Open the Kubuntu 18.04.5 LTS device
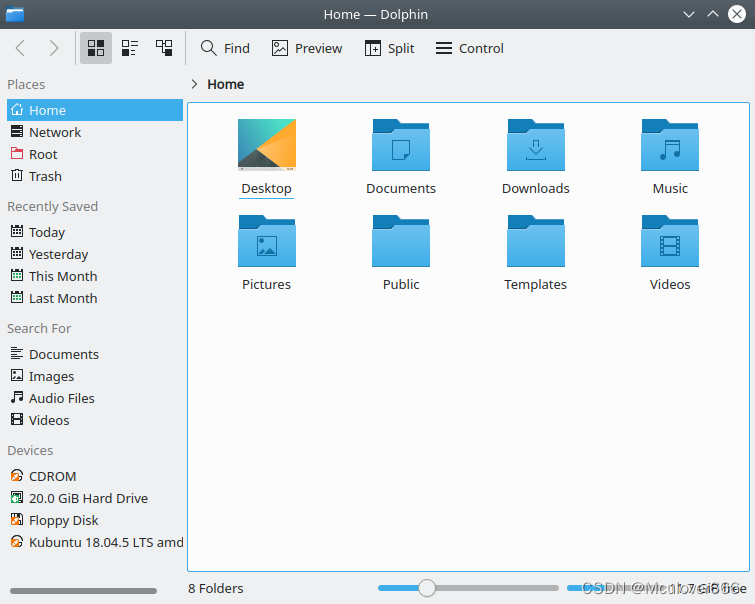755x604 pixels. click(x=95, y=542)
